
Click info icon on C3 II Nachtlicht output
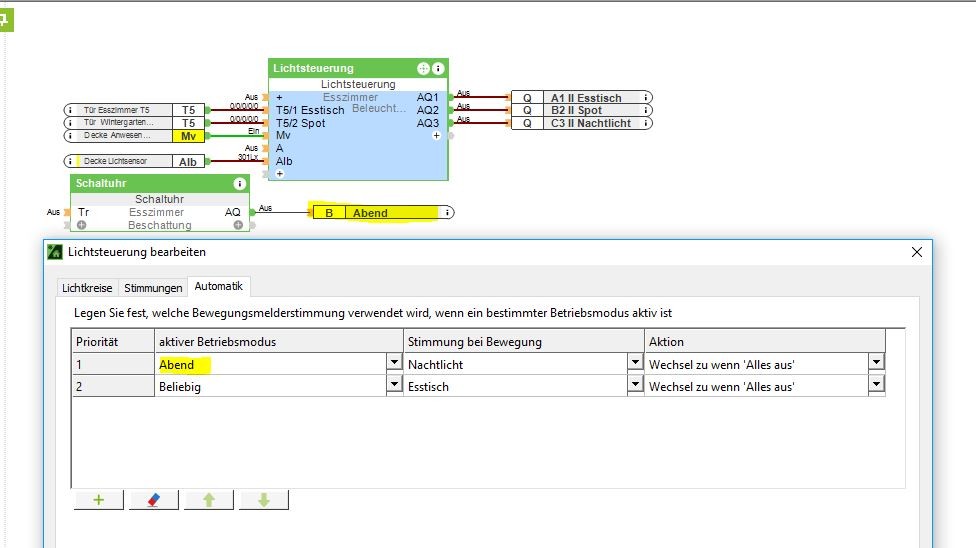pos(646,123)
